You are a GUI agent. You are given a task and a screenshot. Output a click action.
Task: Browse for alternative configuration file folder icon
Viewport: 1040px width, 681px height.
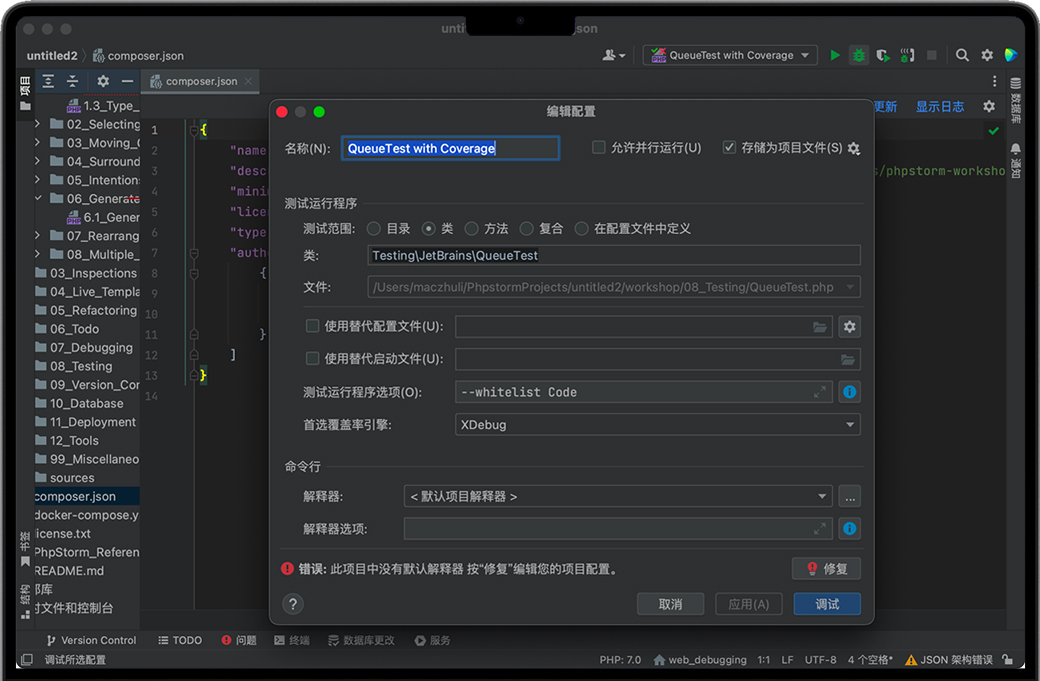click(x=820, y=326)
